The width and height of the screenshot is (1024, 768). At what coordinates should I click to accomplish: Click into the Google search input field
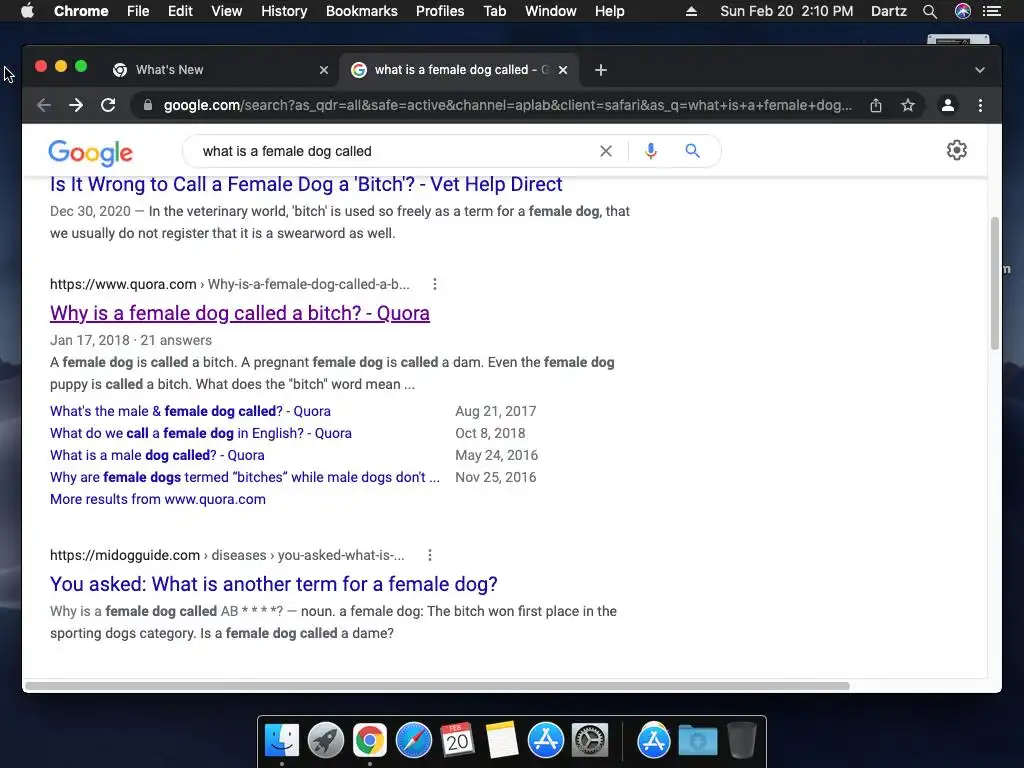[395, 152]
